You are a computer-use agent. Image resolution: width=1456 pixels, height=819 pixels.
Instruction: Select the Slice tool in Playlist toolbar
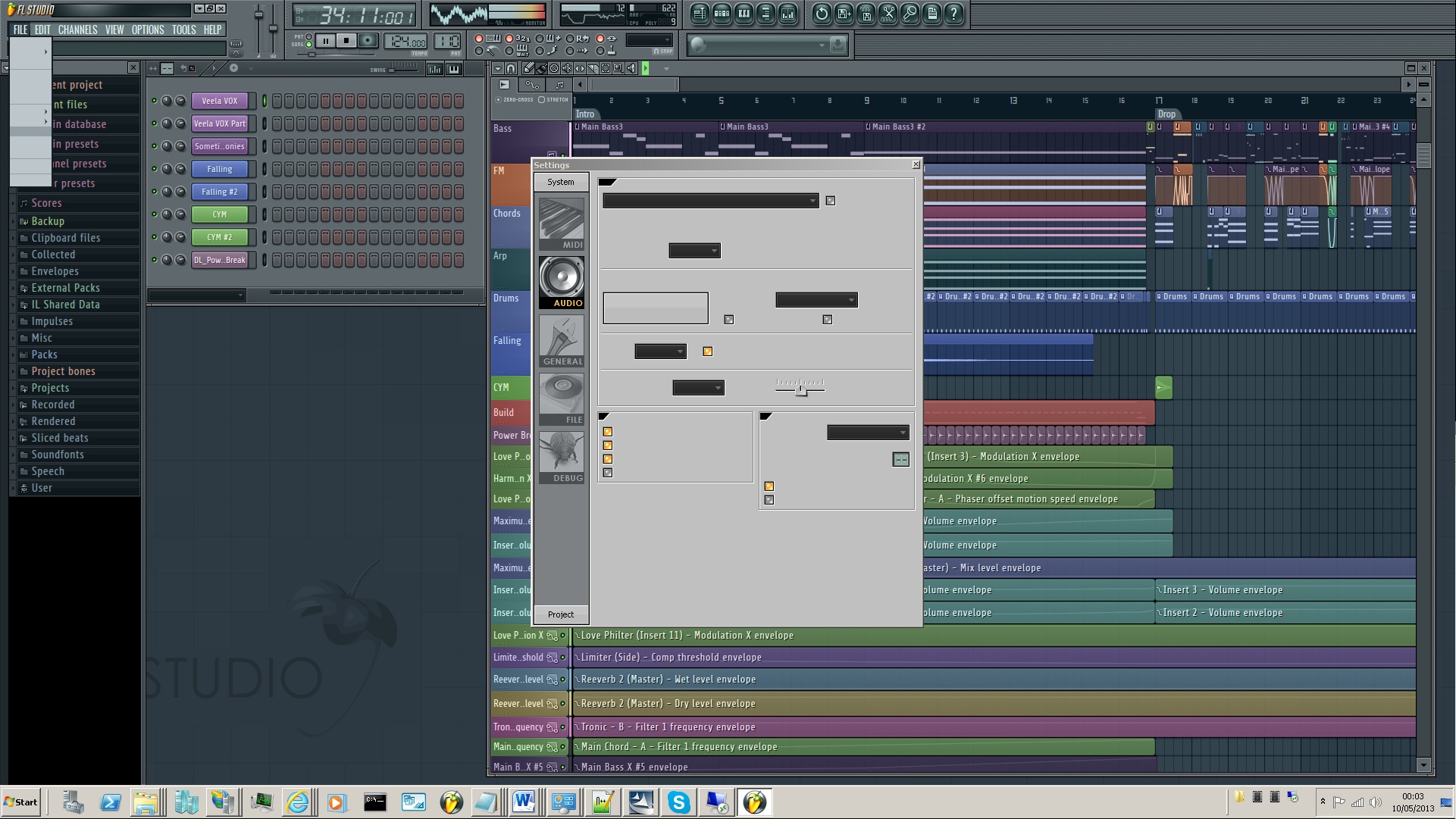coord(593,68)
